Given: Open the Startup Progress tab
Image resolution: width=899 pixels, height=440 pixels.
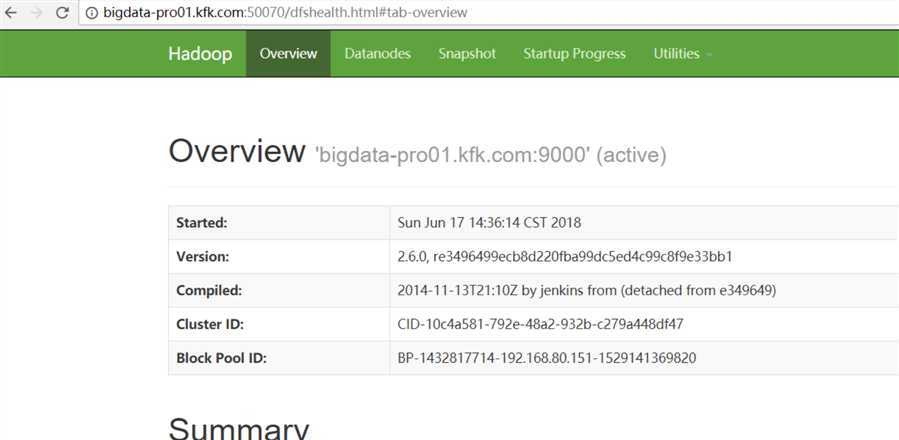Looking at the screenshot, I should pos(574,53).
